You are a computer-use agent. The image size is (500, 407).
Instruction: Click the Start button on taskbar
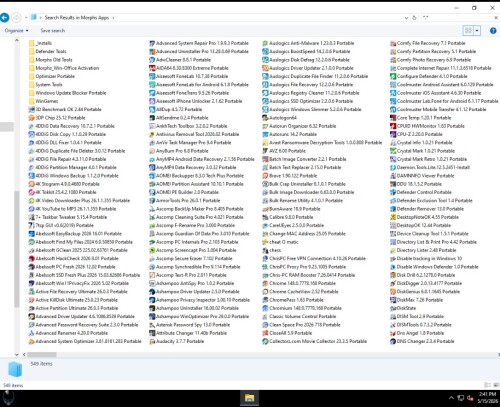pos(7,398)
